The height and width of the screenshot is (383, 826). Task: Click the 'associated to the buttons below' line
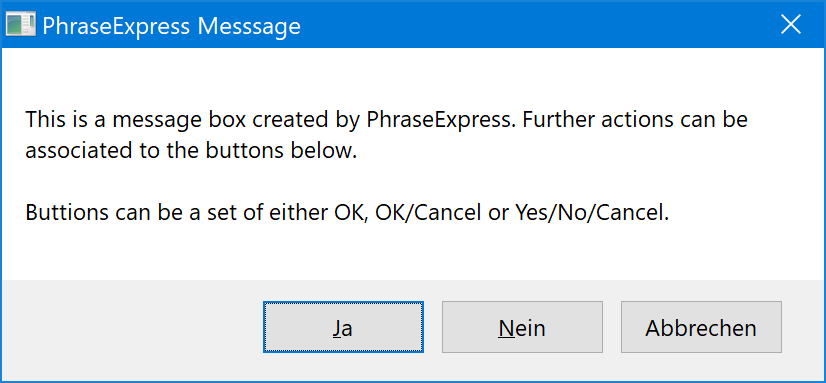[x=191, y=152]
